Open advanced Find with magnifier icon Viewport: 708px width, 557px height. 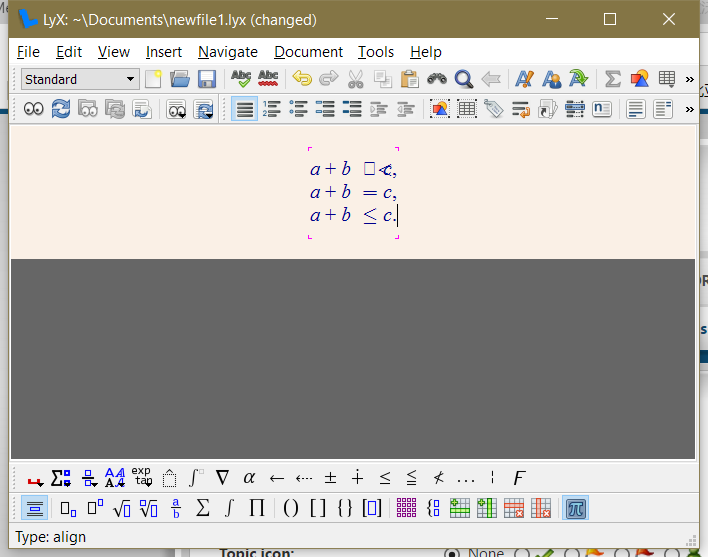(464, 79)
